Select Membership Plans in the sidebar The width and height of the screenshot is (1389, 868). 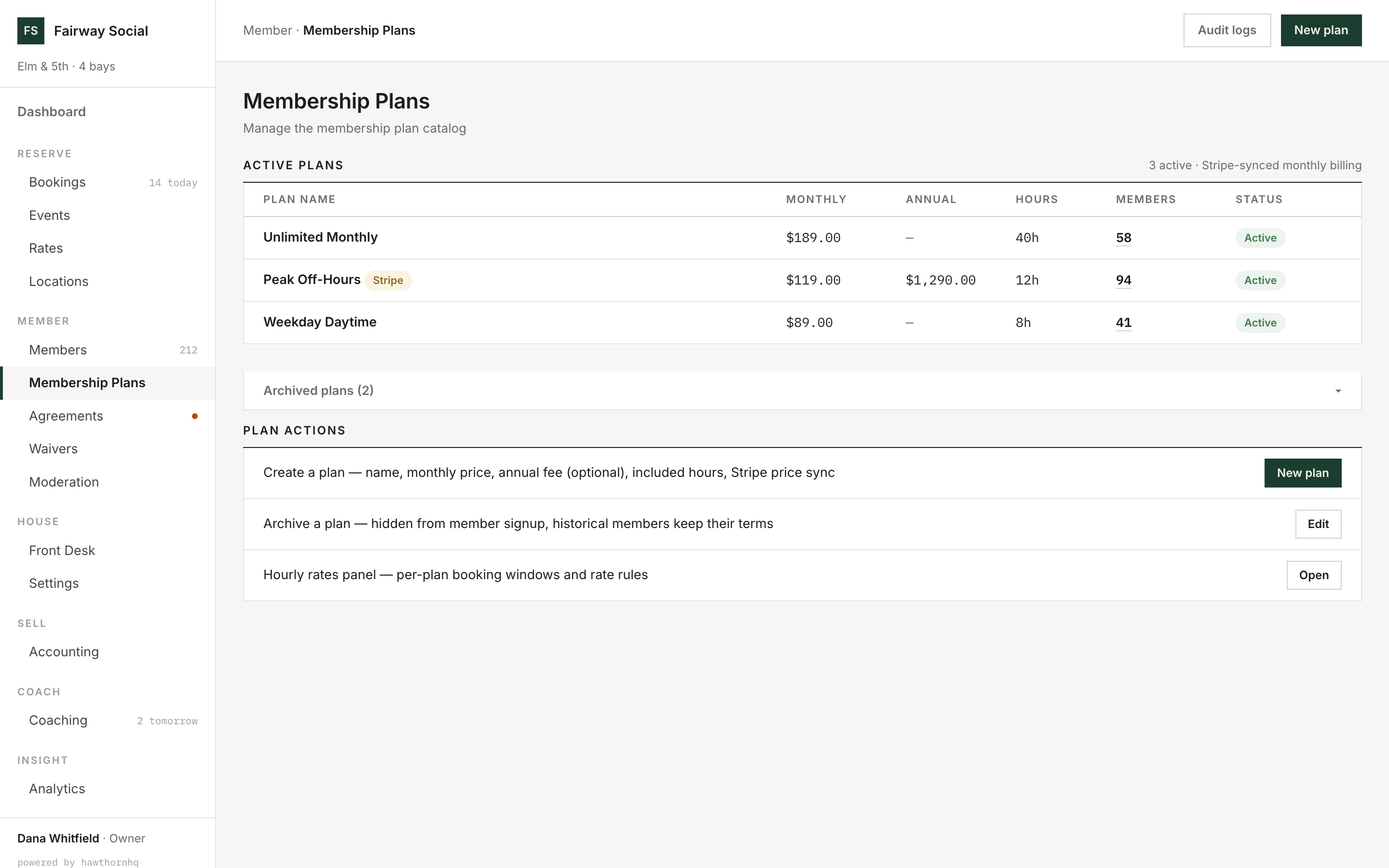pyautogui.click(x=108, y=383)
